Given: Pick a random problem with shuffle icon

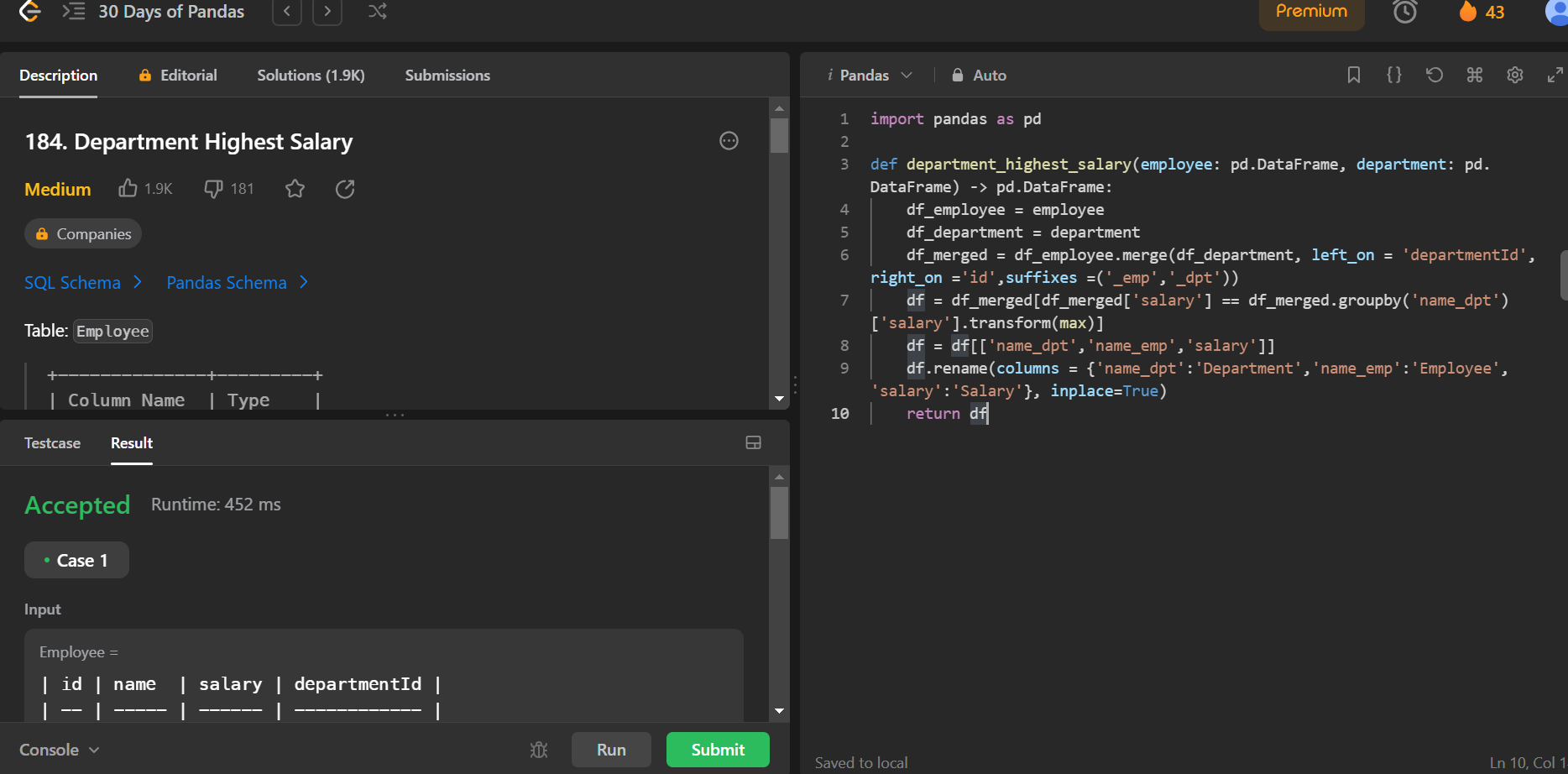Looking at the screenshot, I should click(378, 12).
